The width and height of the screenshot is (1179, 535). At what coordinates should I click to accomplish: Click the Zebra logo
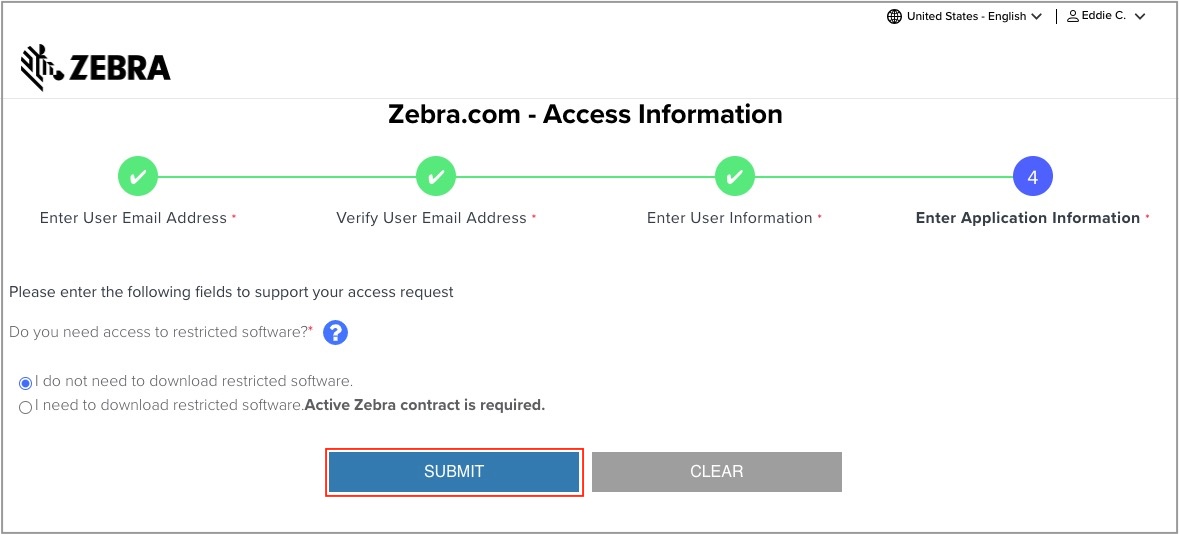pos(95,66)
